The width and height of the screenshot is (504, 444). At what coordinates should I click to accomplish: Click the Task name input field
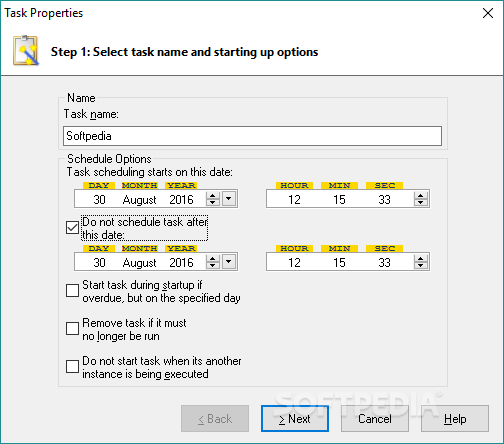pyautogui.click(x=252, y=136)
